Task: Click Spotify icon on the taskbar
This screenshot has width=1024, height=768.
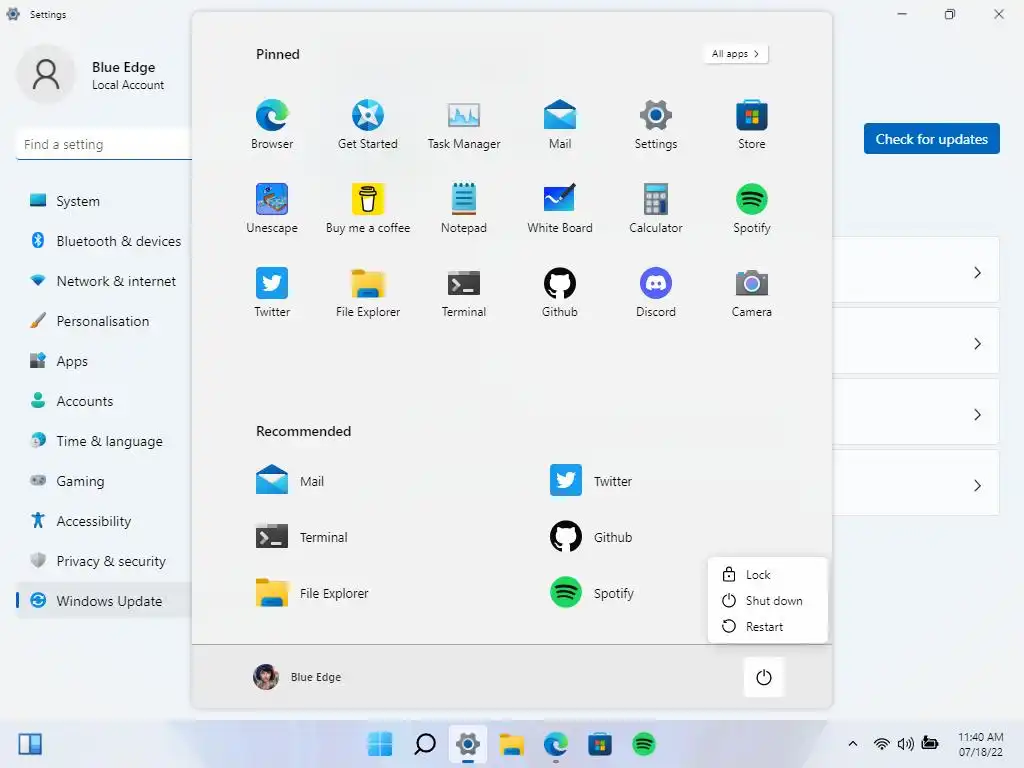Action: (643, 744)
